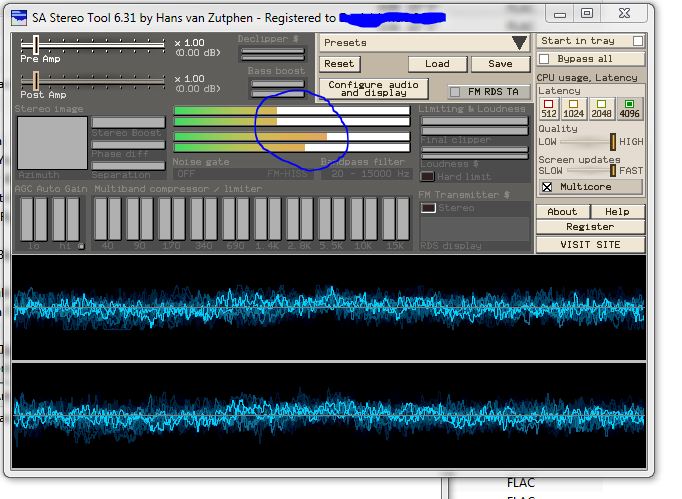The height and width of the screenshot is (499, 682).
Task: Click the top input level meter
Action: pos(292,111)
